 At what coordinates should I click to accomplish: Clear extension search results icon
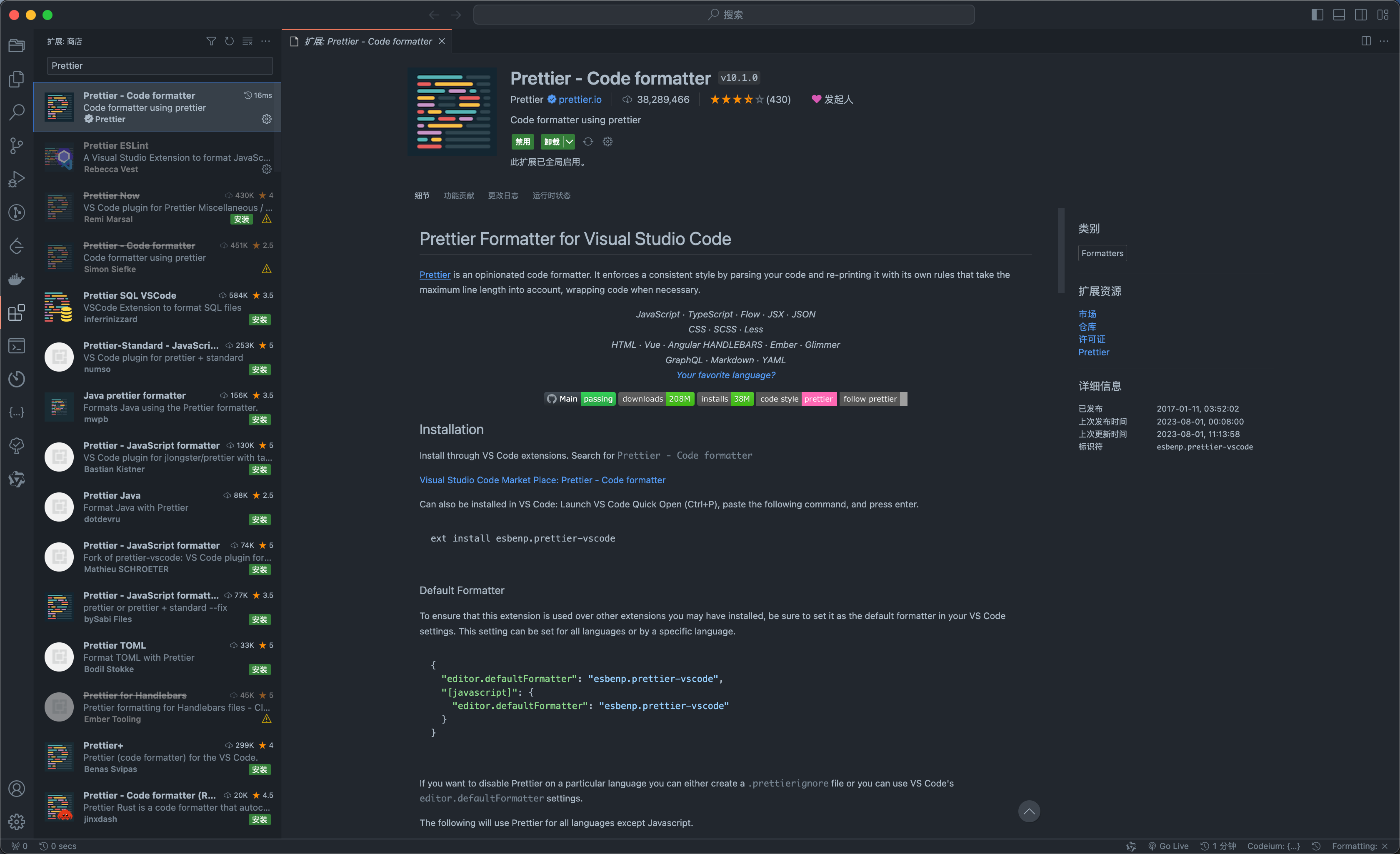pyautogui.click(x=247, y=41)
